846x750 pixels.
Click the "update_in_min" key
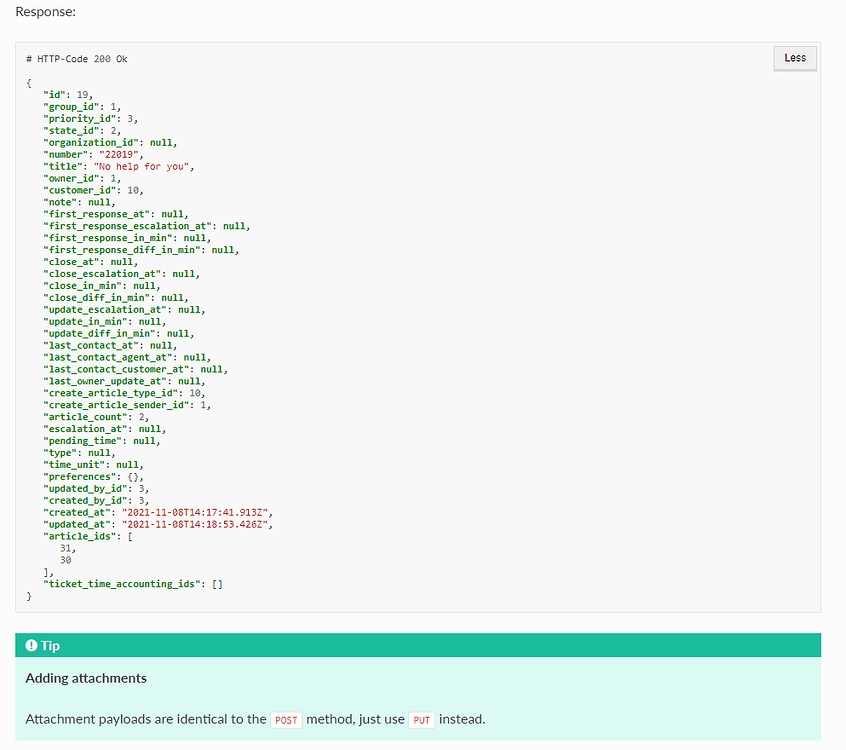click(x=87, y=322)
